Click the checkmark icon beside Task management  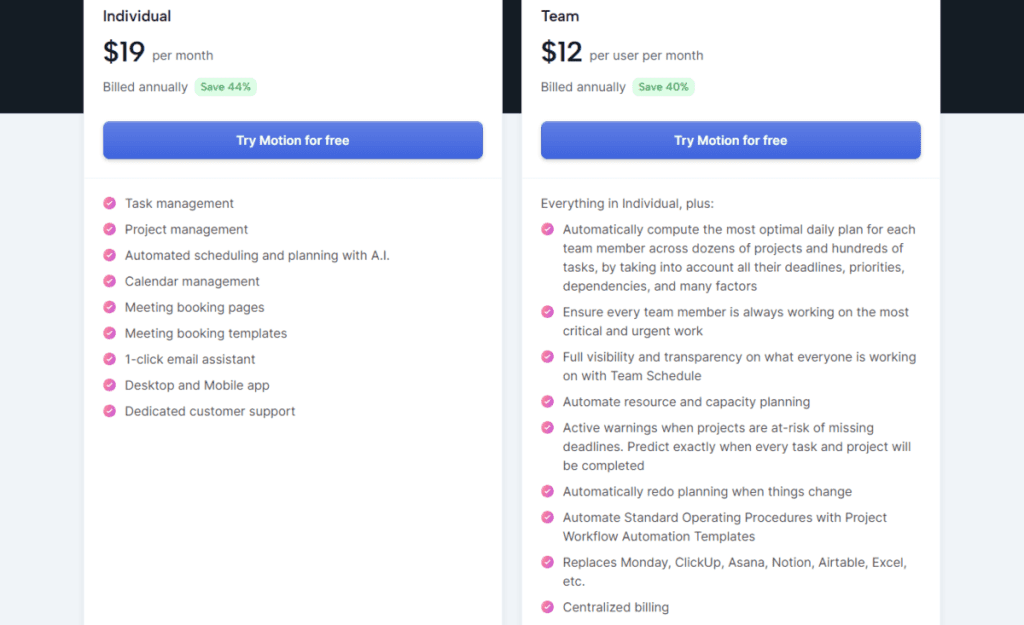click(x=110, y=203)
